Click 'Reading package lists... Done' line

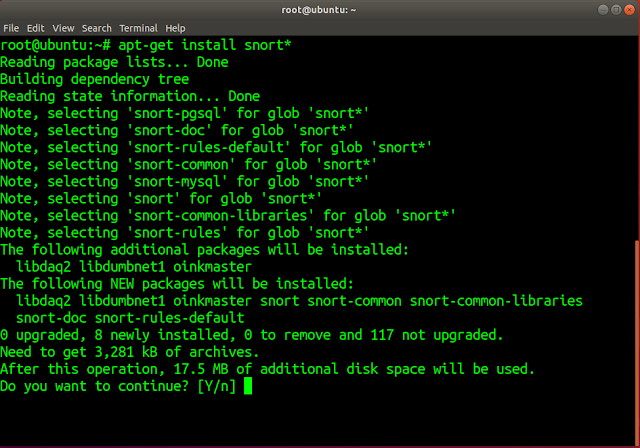click(114, 62)
